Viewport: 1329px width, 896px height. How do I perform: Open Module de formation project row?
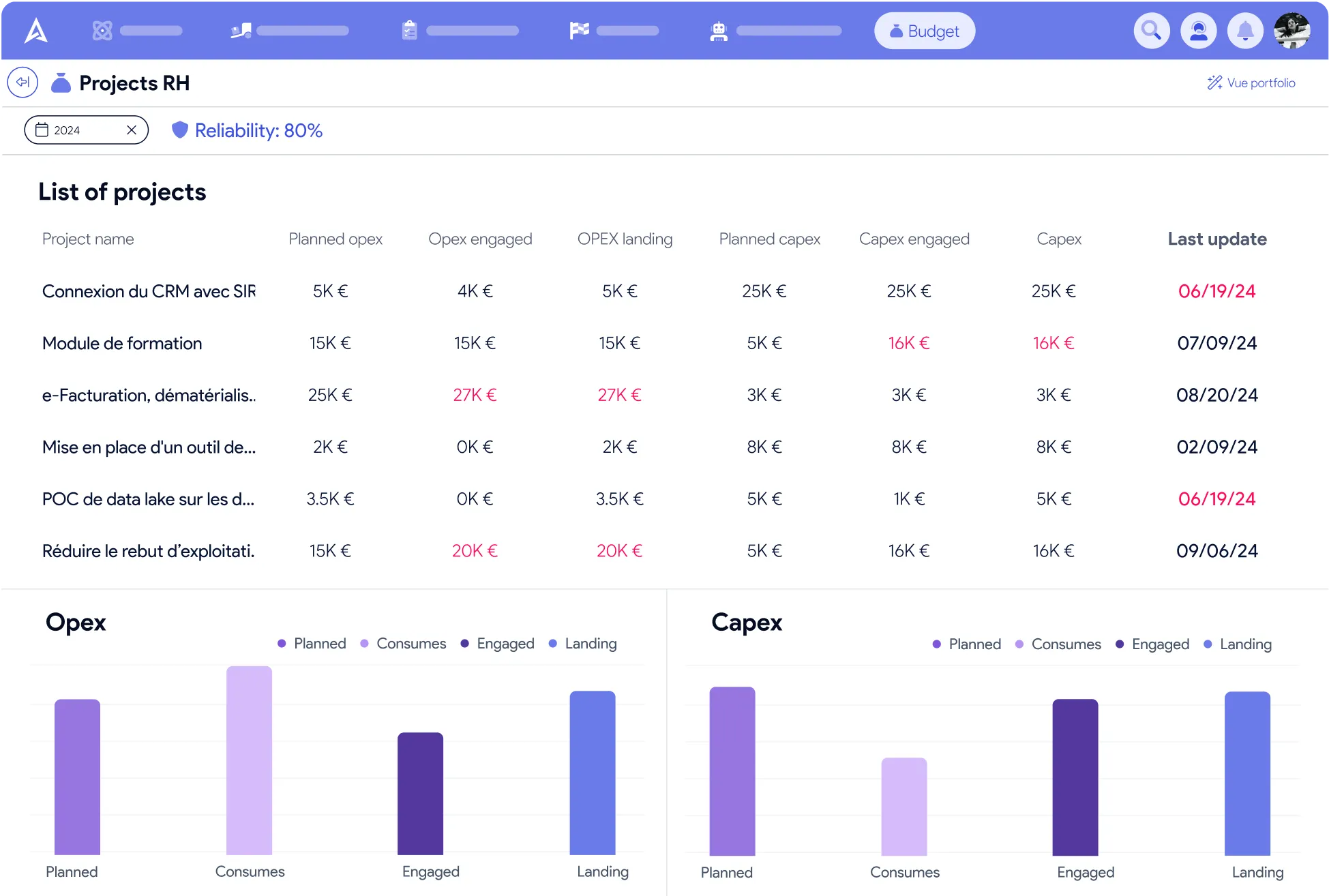click(122, 343)
